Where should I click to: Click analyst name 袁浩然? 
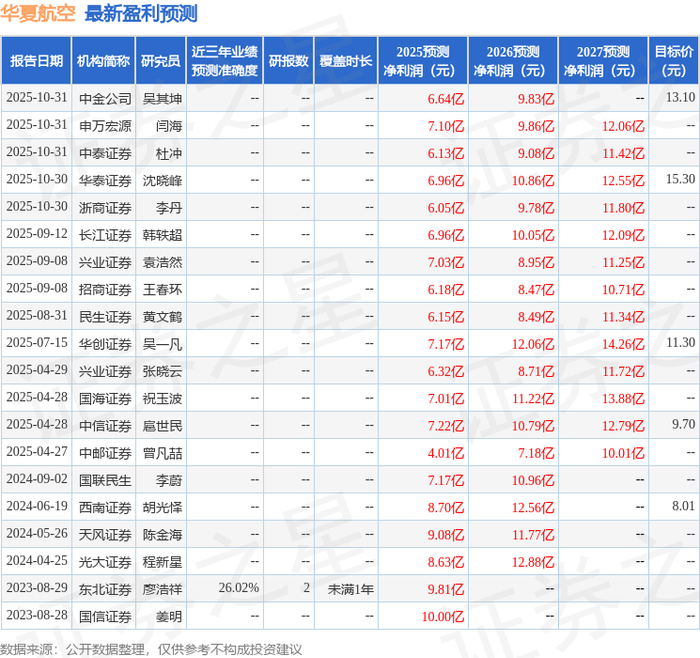pyautogui.click(x=162, y=262)
